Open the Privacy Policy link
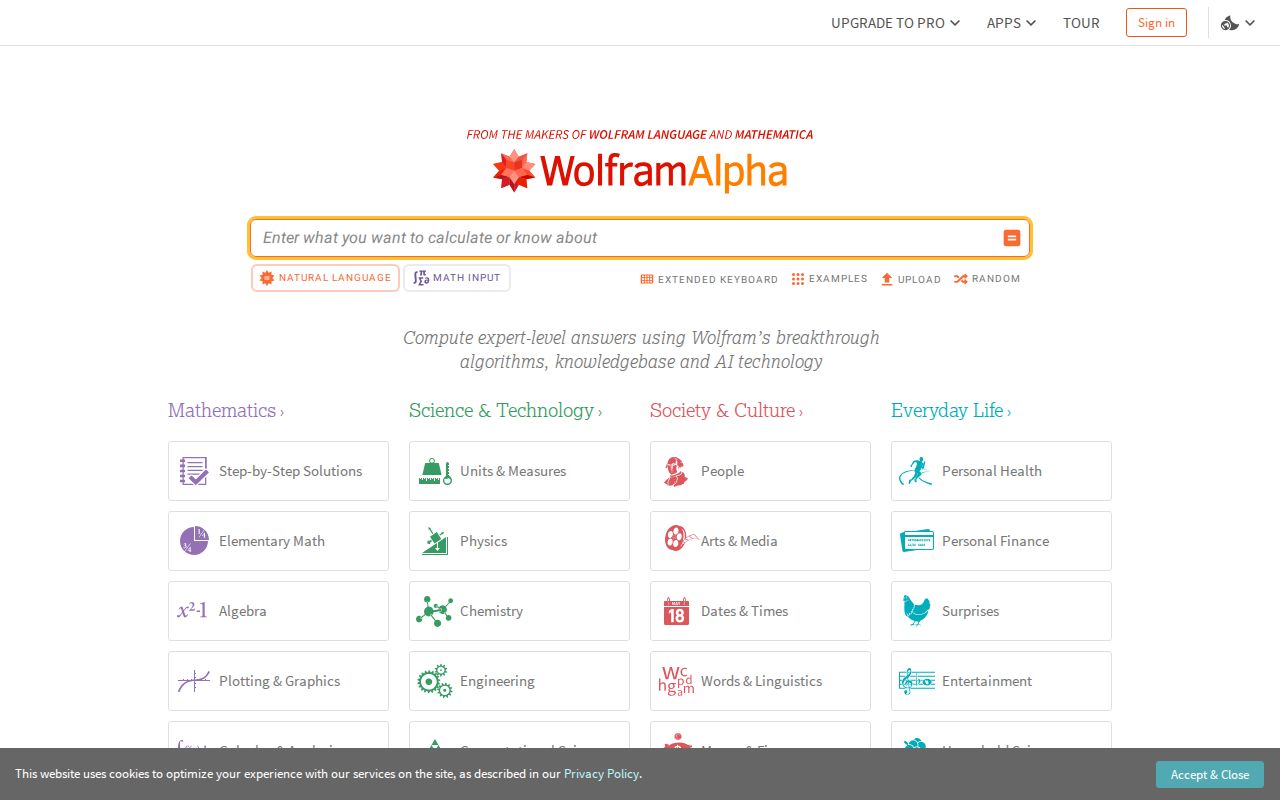Screen dimensions: 1280x800 601,773
